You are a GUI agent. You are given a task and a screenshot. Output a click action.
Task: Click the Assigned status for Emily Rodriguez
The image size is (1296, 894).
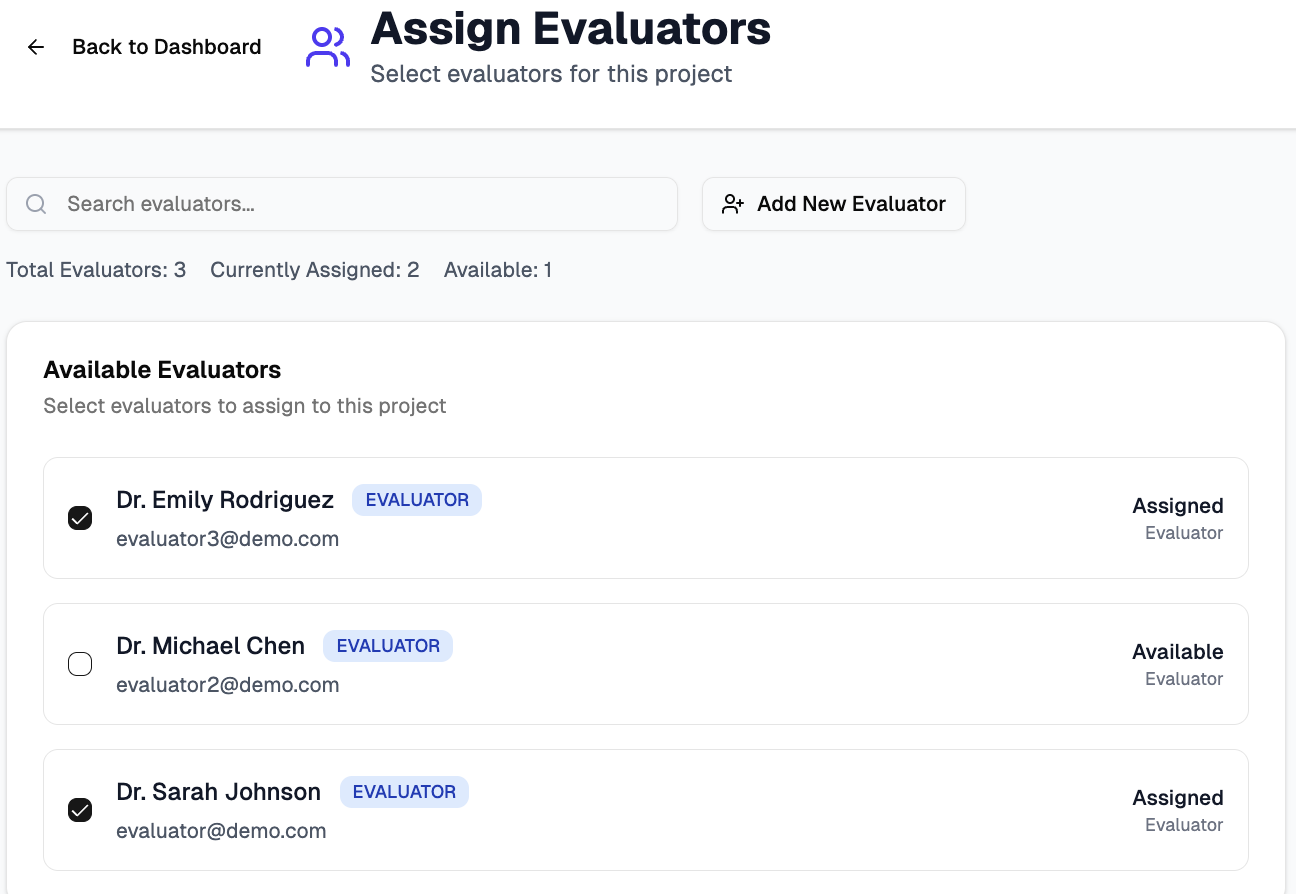pyautogui.click(x=1177, y=506)
